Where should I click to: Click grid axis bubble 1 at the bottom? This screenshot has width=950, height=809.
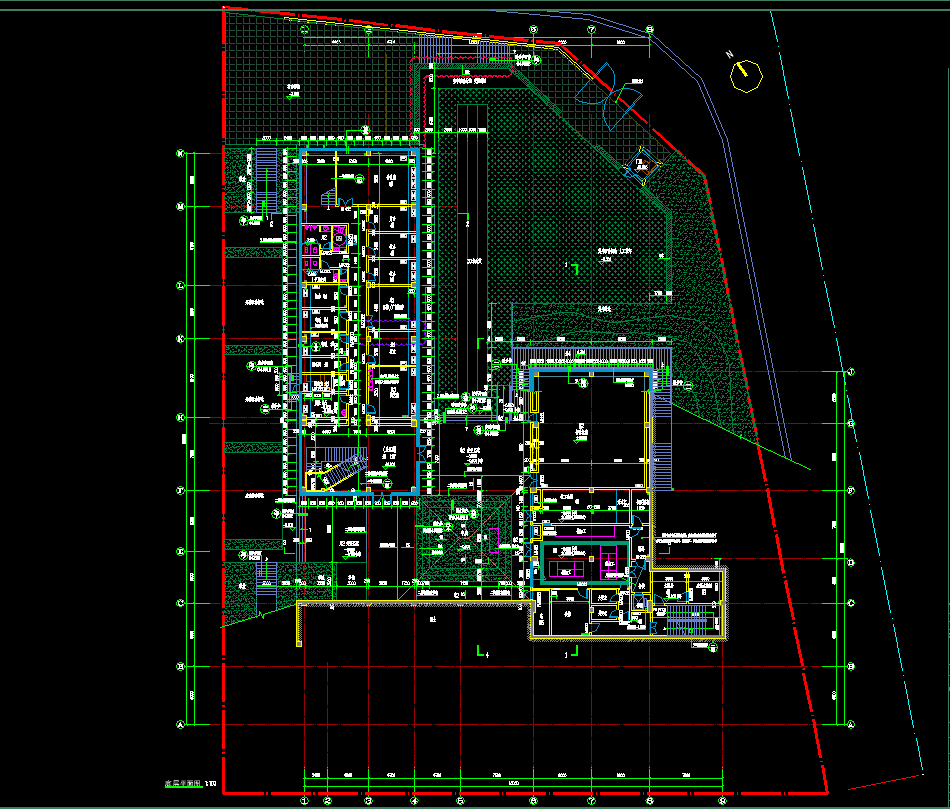[304, 799]
